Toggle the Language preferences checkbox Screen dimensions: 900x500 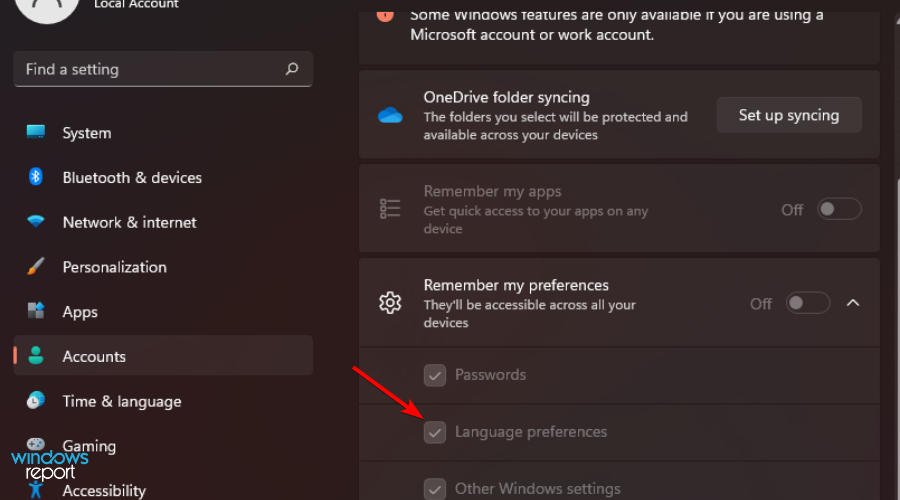435,432
